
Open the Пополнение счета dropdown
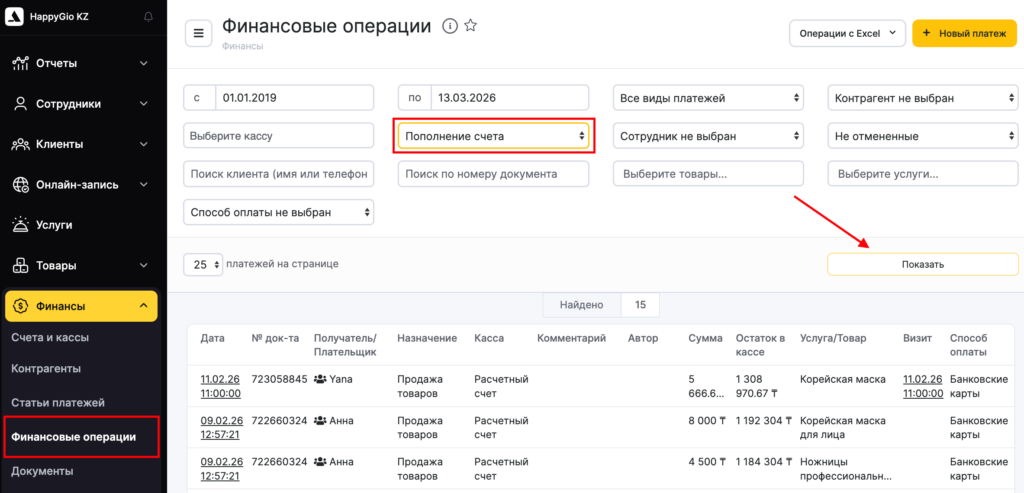tap(494, 135)
